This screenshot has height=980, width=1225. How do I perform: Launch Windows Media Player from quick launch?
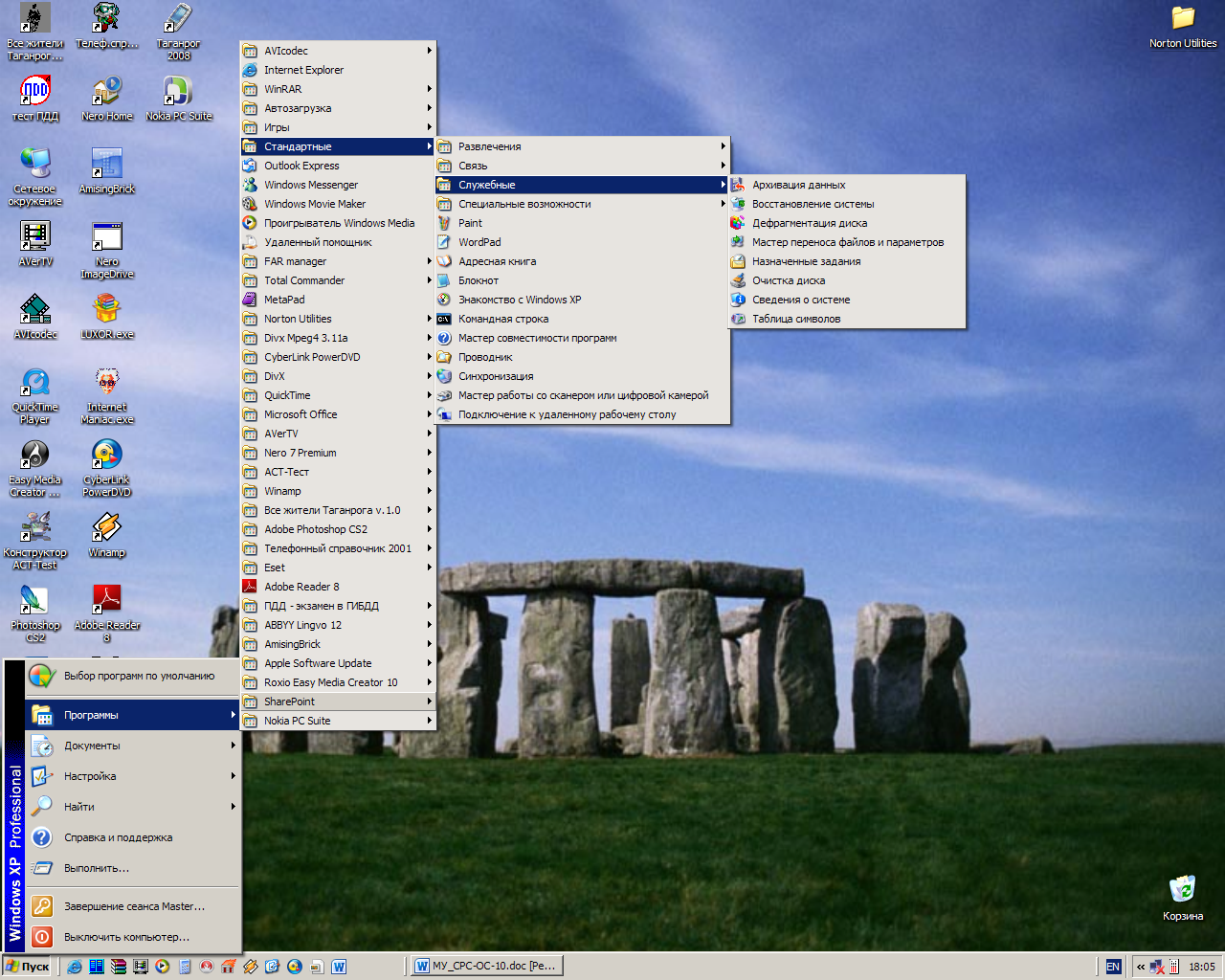162,967
